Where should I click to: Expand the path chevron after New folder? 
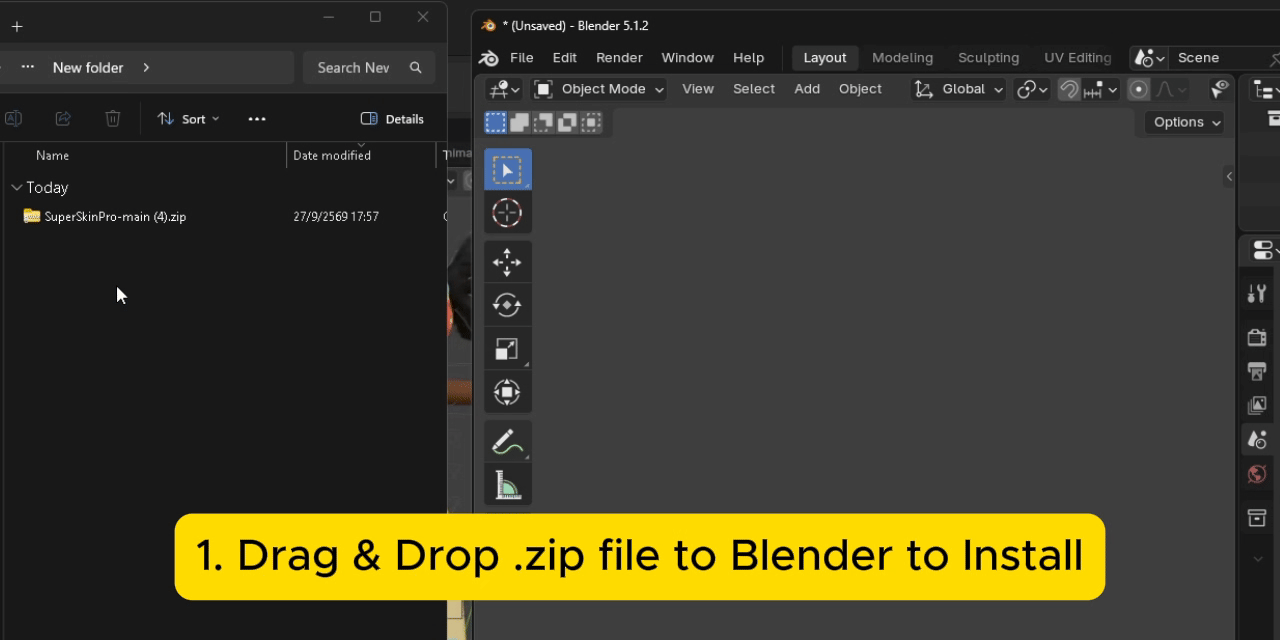tap(146, 68)
